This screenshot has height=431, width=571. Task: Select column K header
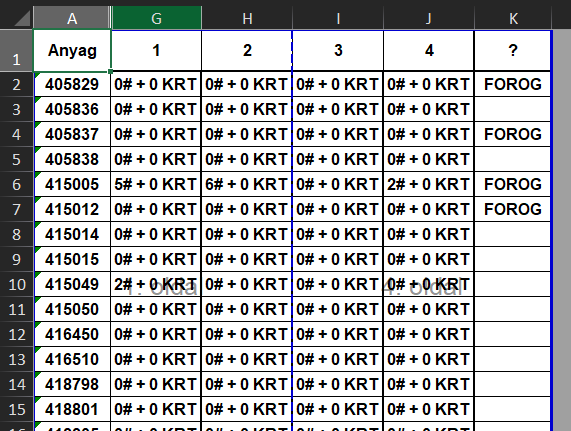tap(513, 18)
